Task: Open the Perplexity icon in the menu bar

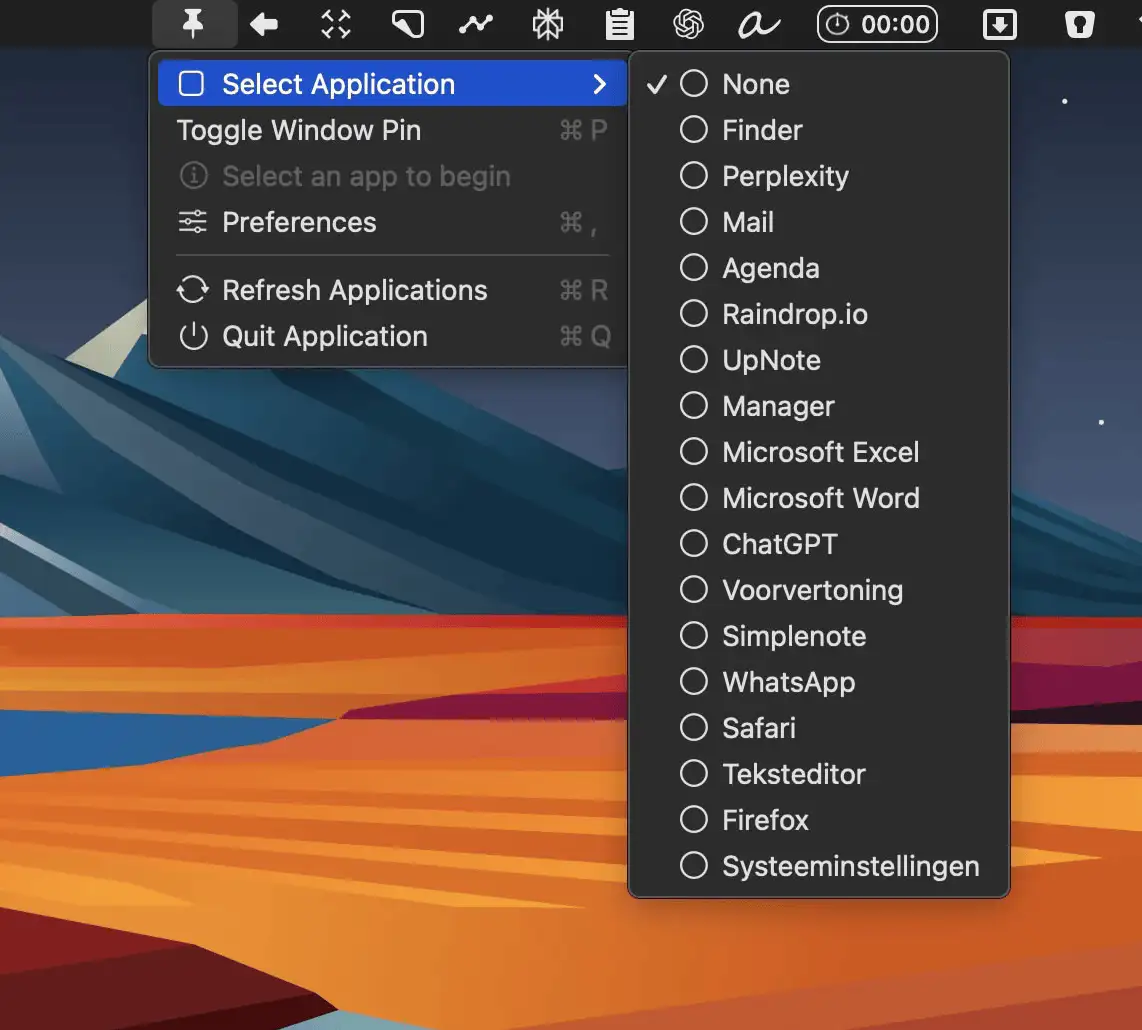Action: (548, 25)
